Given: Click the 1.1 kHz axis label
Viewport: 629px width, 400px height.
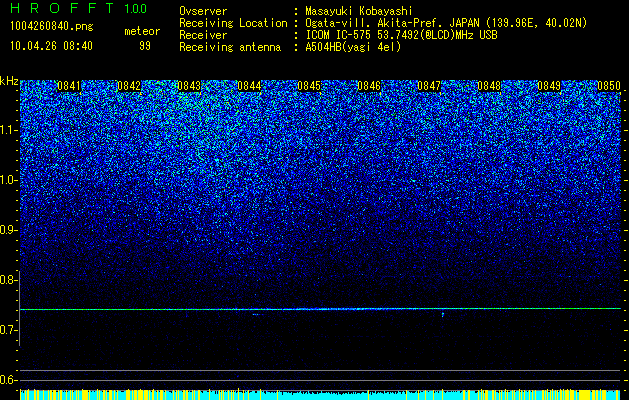Looking at the screenshot, I should coord(8,130).
